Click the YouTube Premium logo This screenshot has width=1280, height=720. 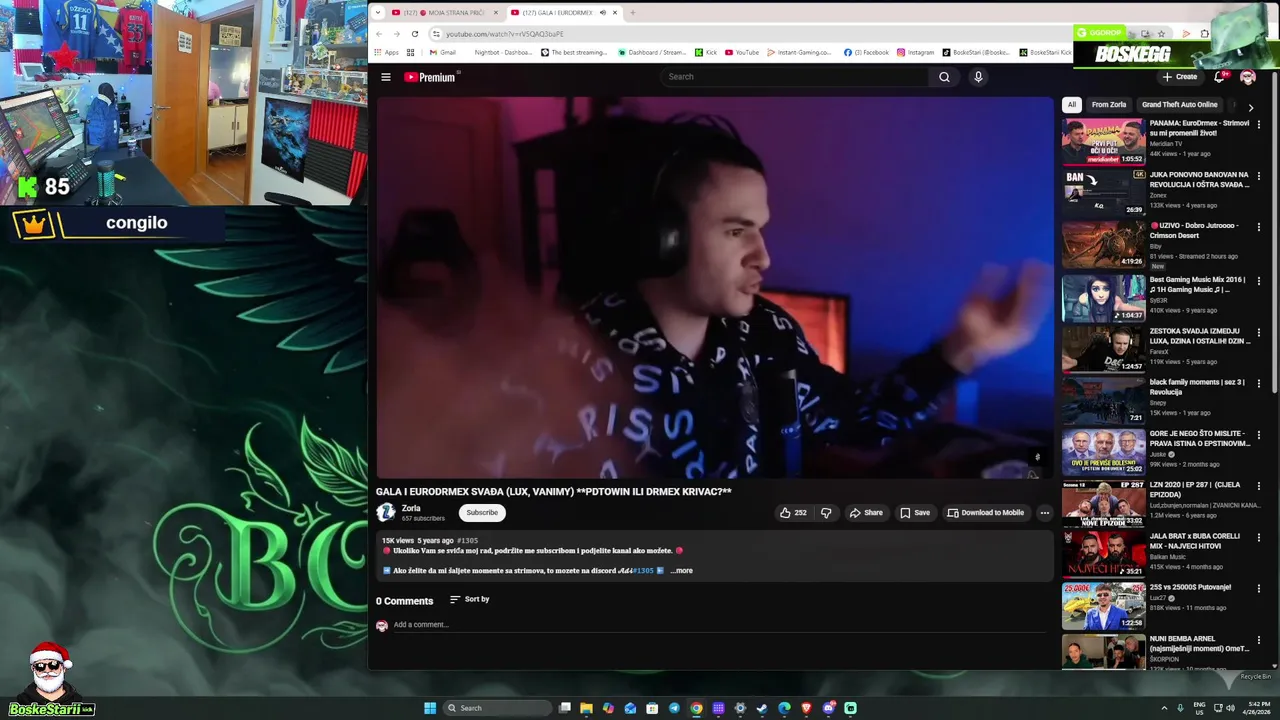pyautogui.click(x=431, y=77)
